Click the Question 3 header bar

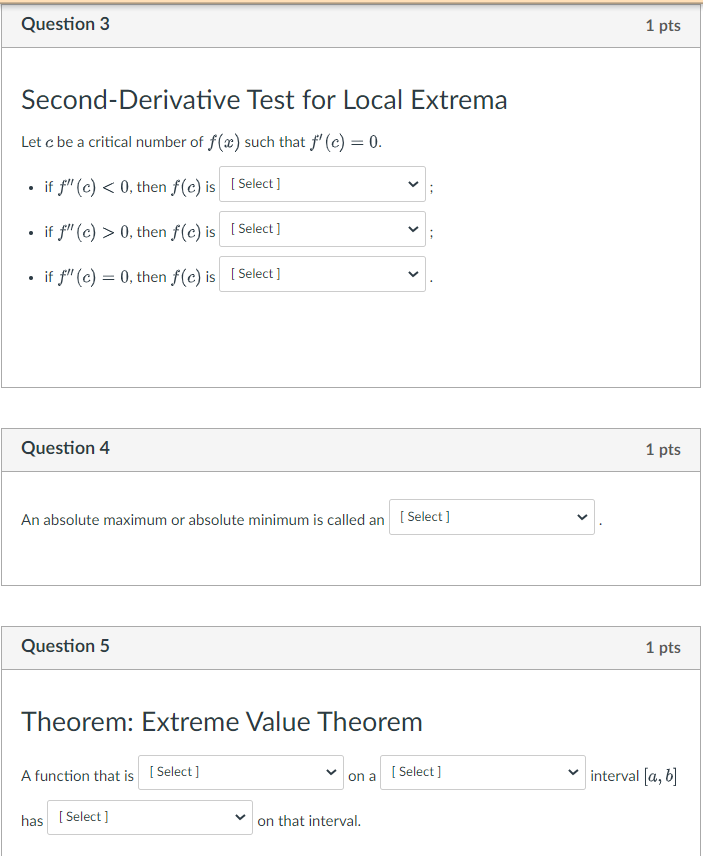point(350,24)
